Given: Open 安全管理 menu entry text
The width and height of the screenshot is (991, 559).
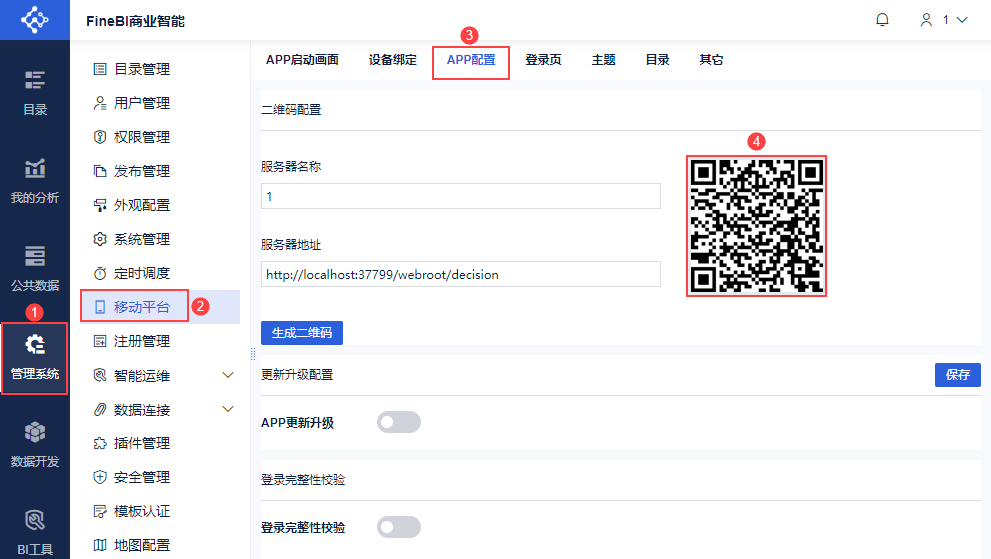Looking at the screenshot, I should click(142, 477).
